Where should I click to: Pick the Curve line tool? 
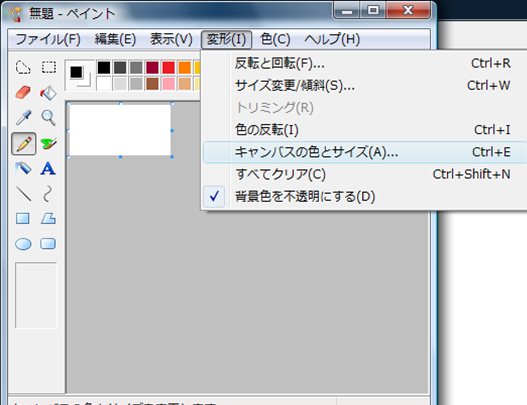click(x=48, y=194)
